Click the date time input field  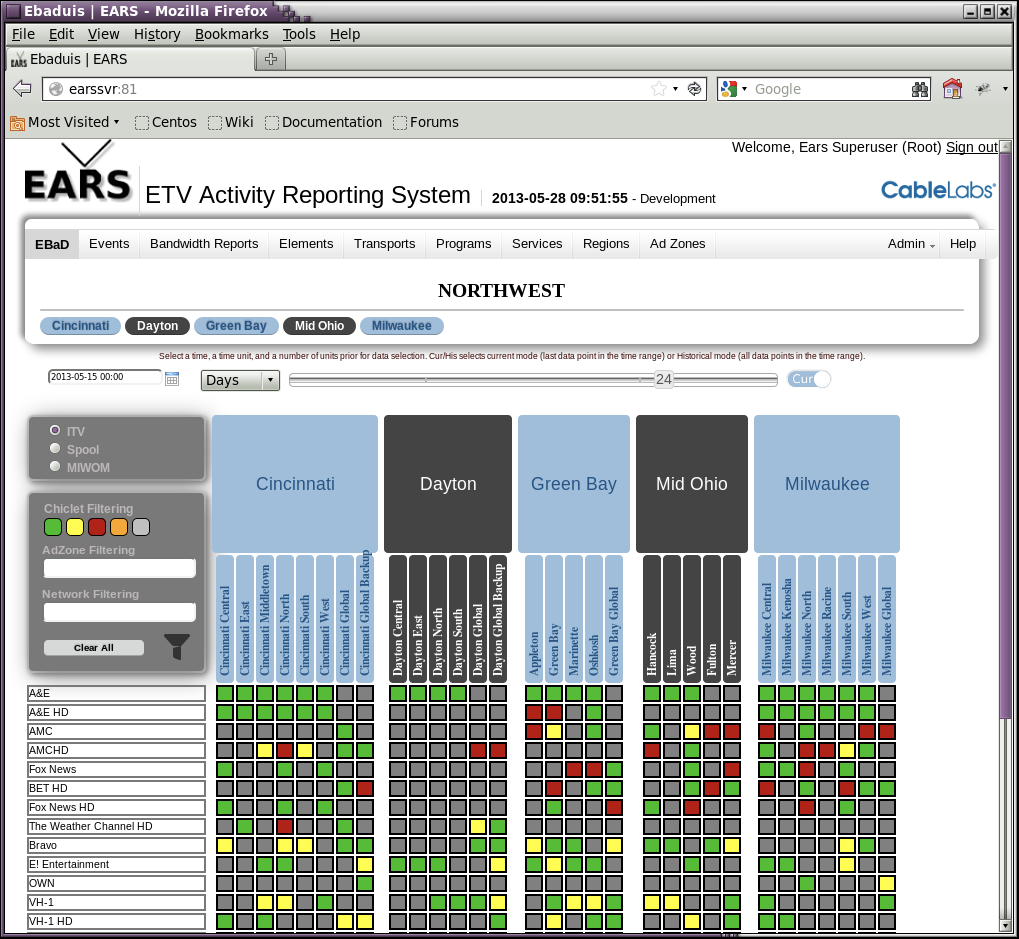tap(105, 377)
